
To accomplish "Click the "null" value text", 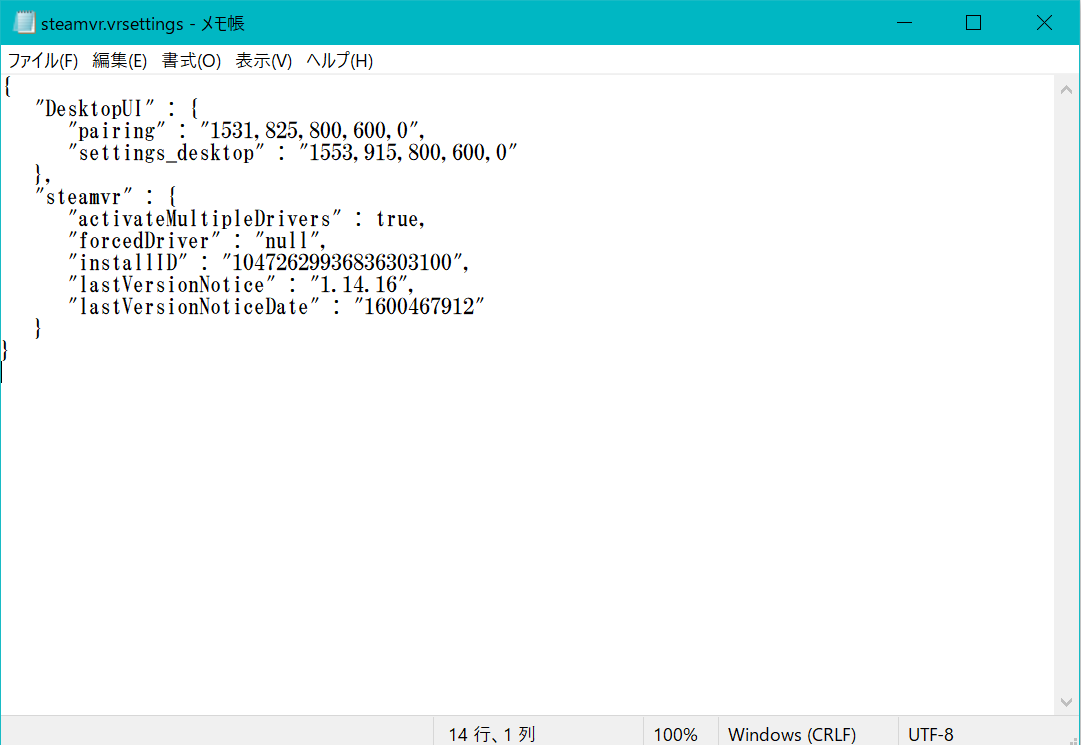I will point(287,241).
